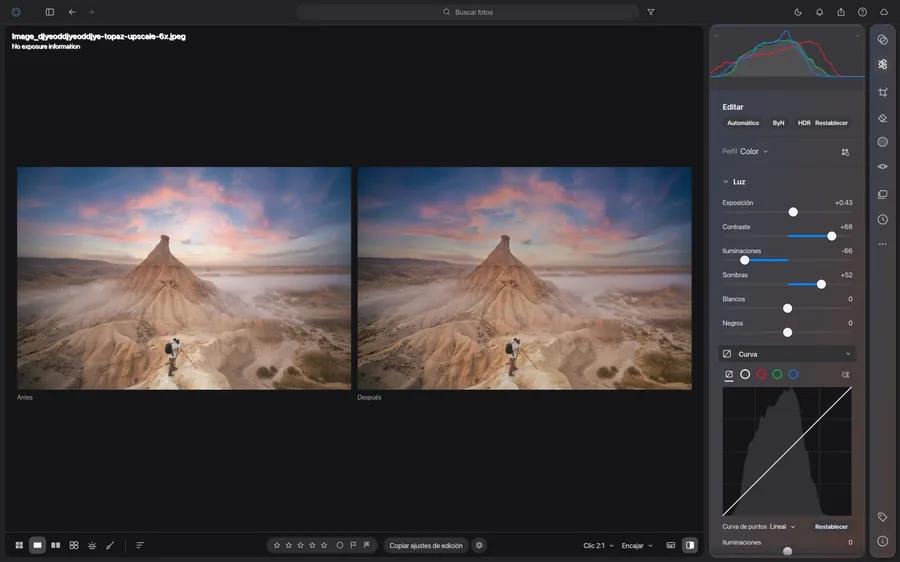
Task: Open the Versions stacked squares icon
Action: tap(883, 195)
